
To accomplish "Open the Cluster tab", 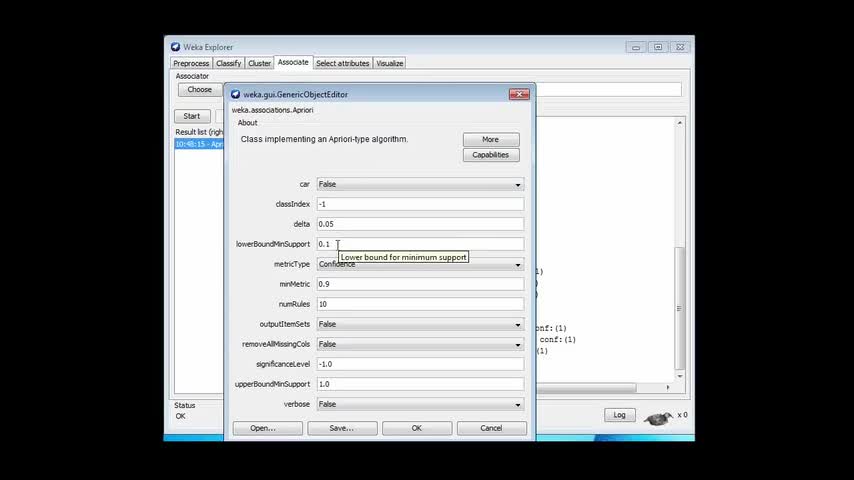I will [x=259, y=63].
